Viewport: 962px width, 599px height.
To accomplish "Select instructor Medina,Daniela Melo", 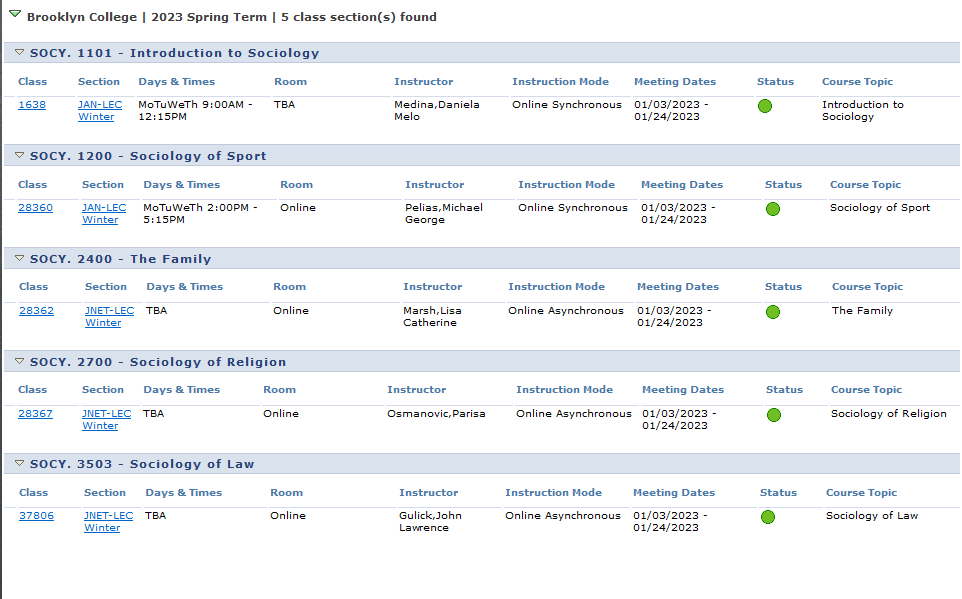I will (437, 111).
